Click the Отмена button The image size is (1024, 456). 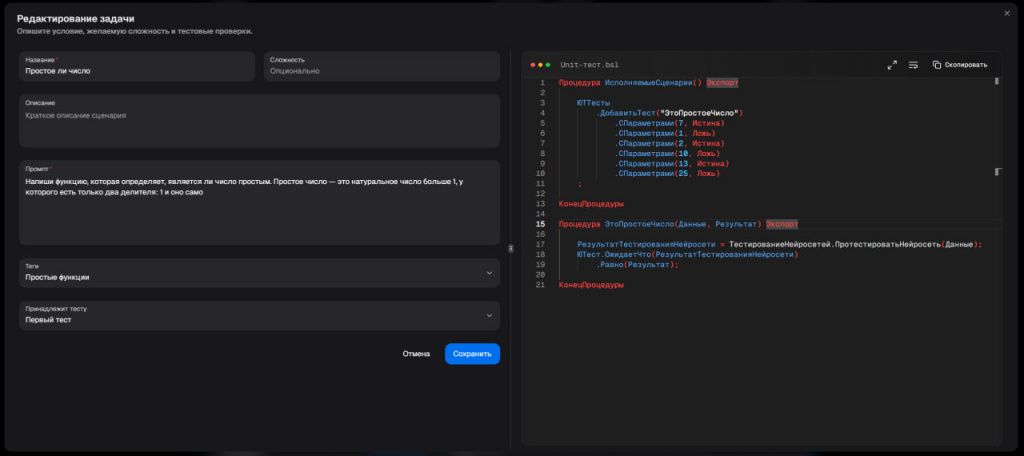(x=416, y=353)
